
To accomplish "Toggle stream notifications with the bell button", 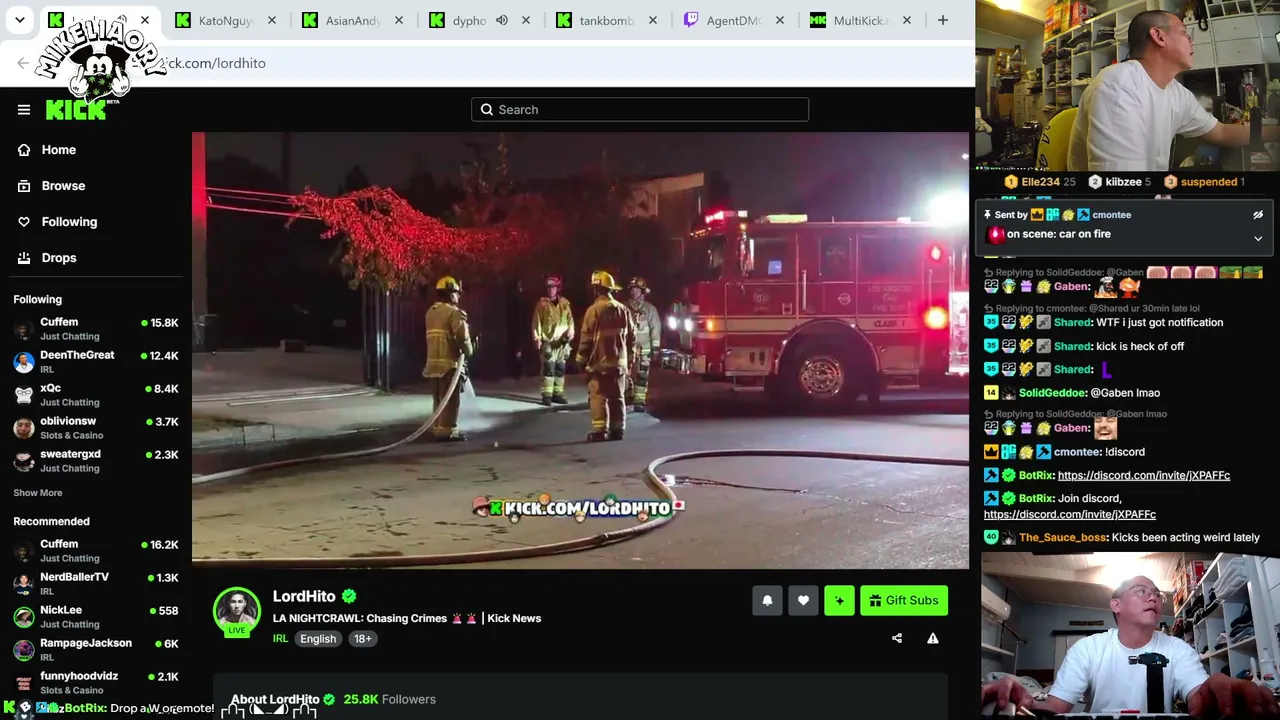I will [767, 600].
